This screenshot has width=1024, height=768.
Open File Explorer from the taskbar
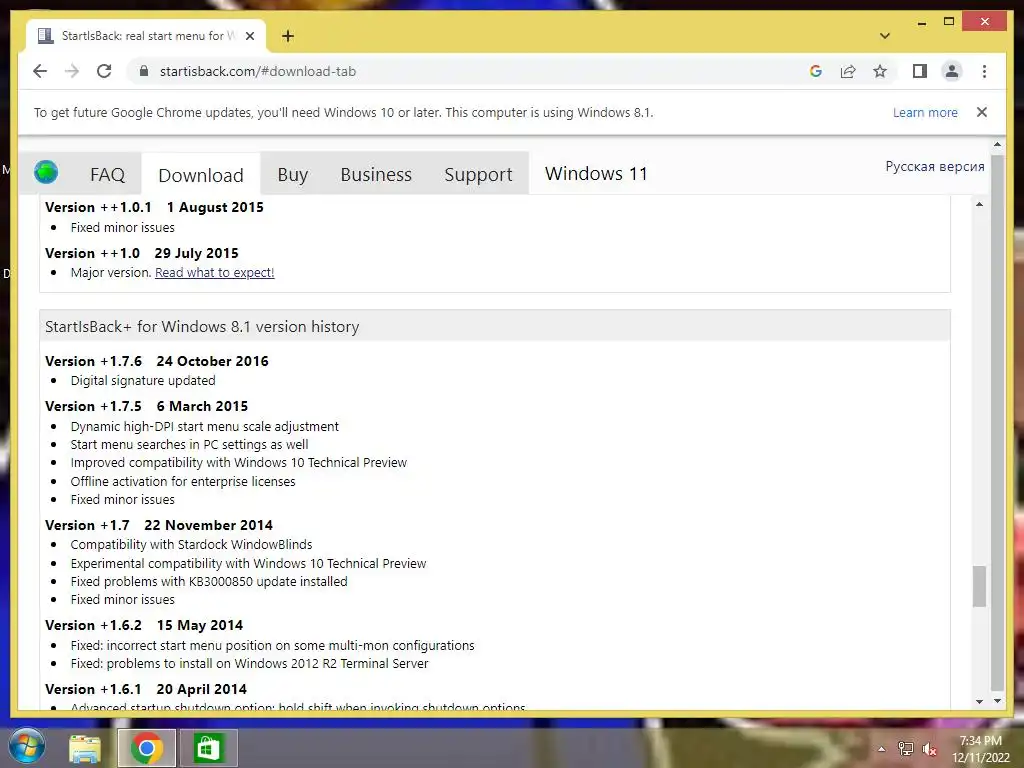(x=85, y=748)
